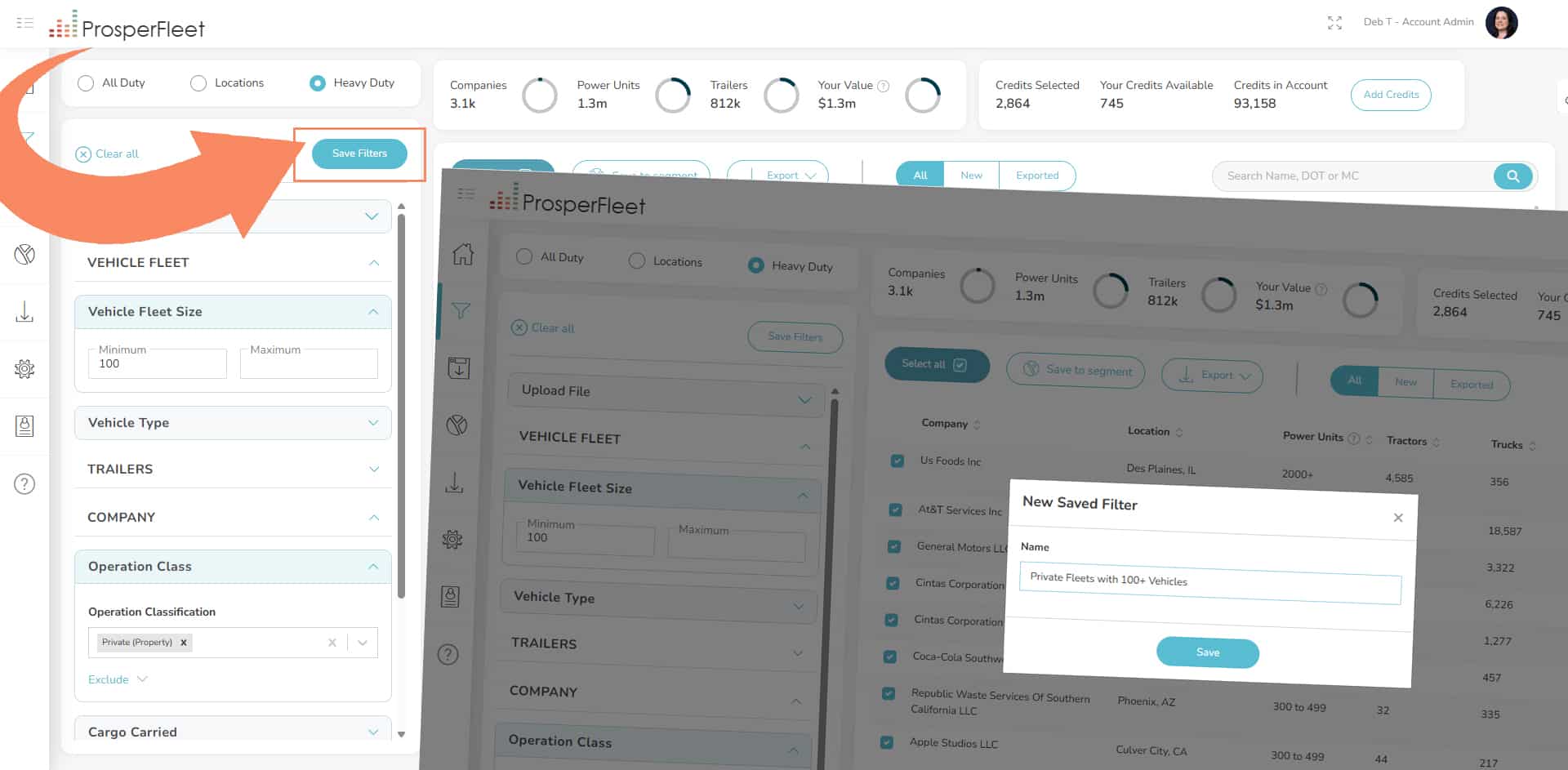Open the help icon in the tilted window sidebar

pyautogui.click(x=448, y=654)
